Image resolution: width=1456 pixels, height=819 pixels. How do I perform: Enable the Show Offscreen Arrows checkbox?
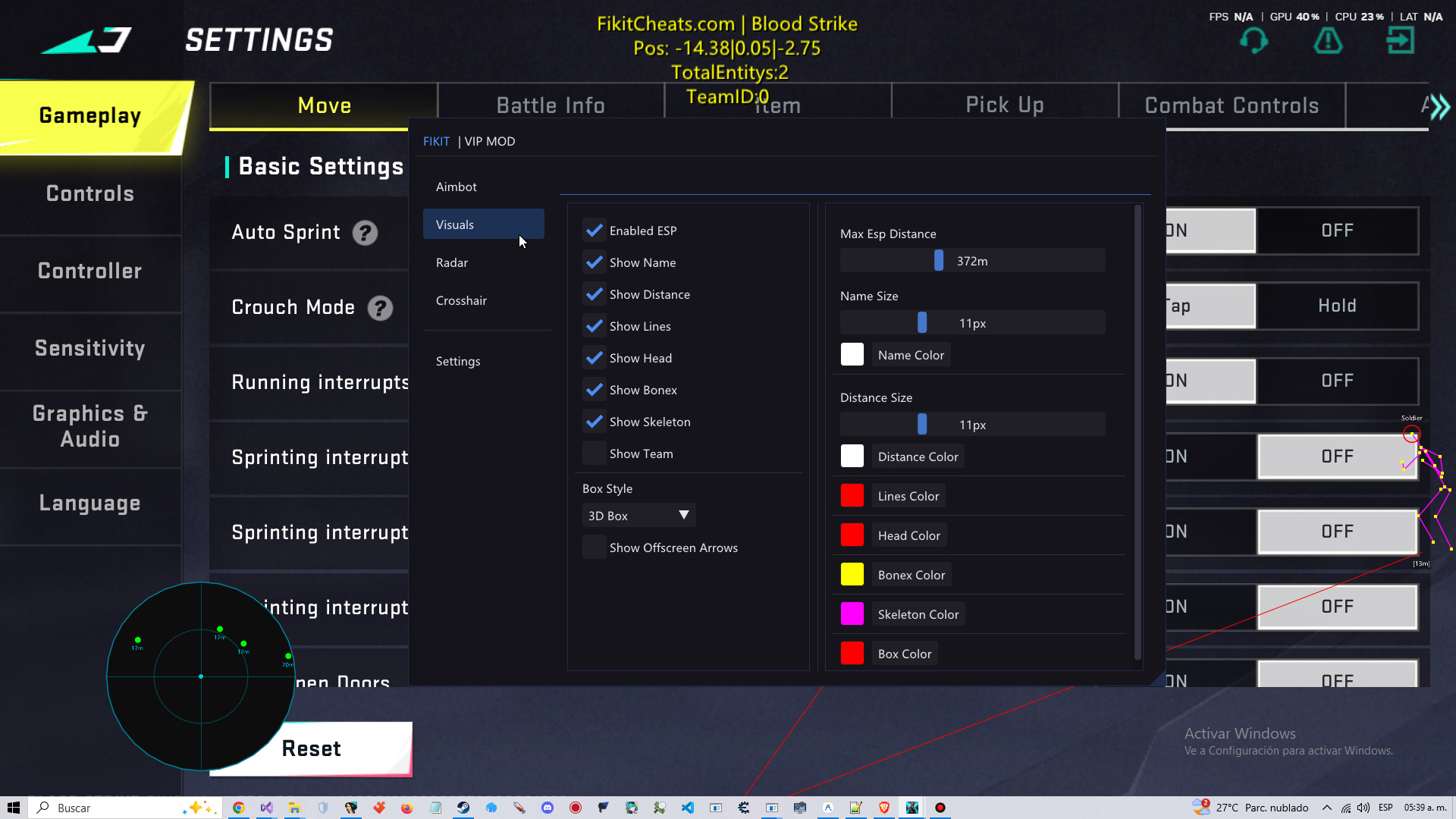pyautogui.click(x=595, y=548)
